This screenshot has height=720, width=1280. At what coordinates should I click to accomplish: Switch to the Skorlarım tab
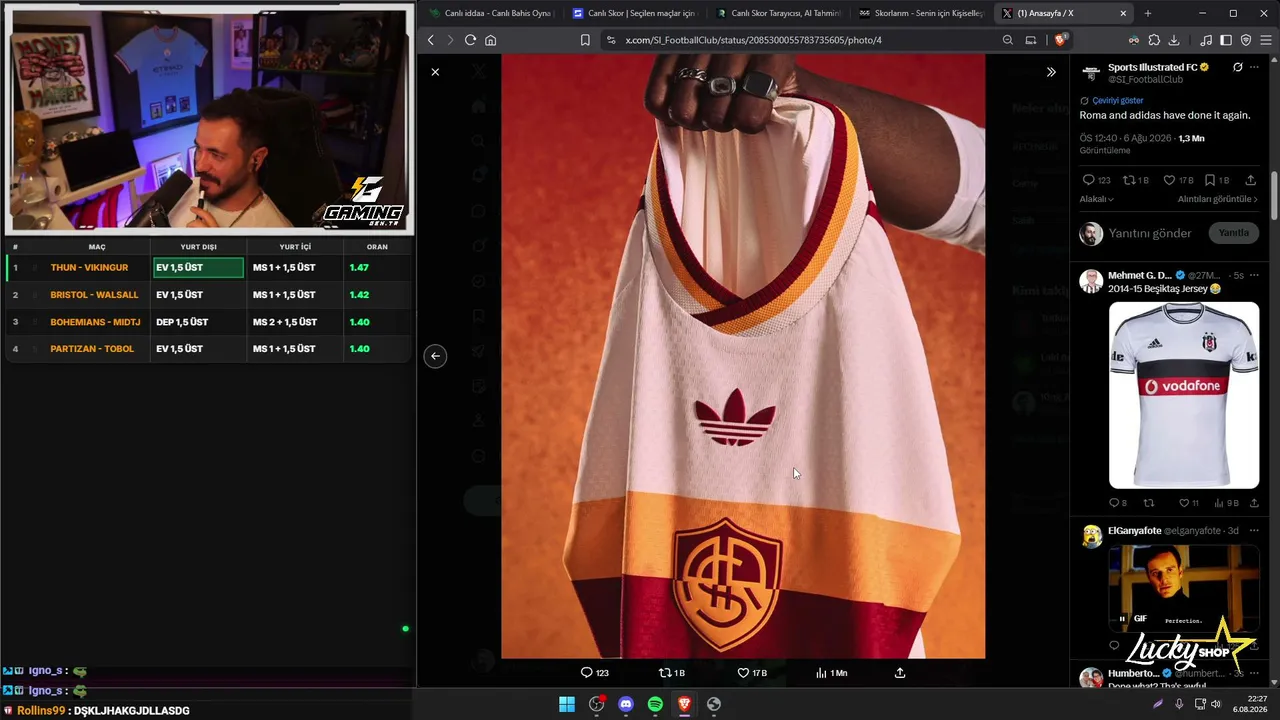tap(920, 13)
